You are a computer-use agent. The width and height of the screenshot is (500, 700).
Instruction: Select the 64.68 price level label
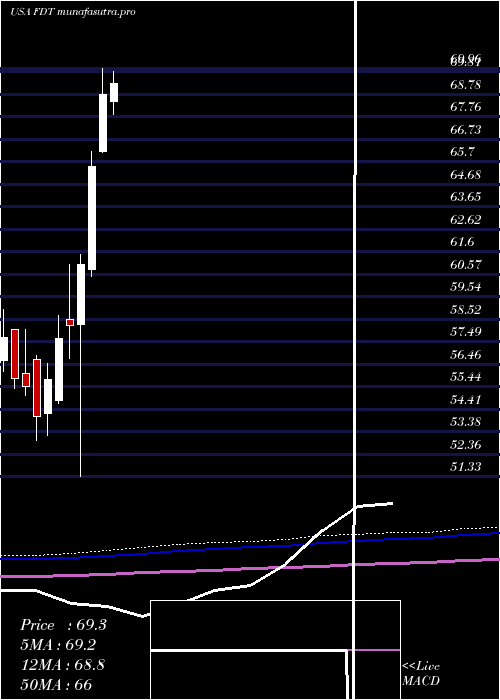pyautogui.click(x=466, y=174)
